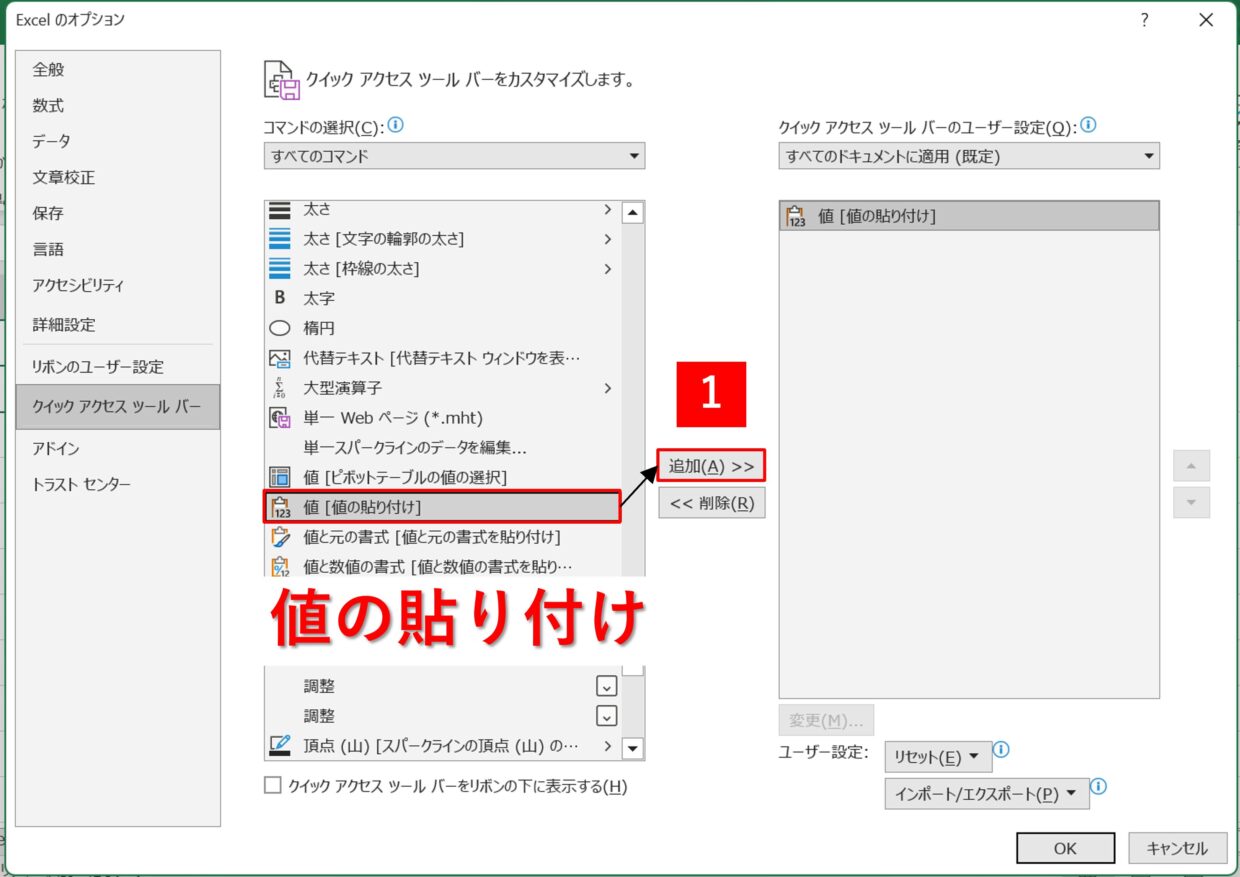Switch to the 数式 category
The image size is (1240, 877).
click(118, 105)
